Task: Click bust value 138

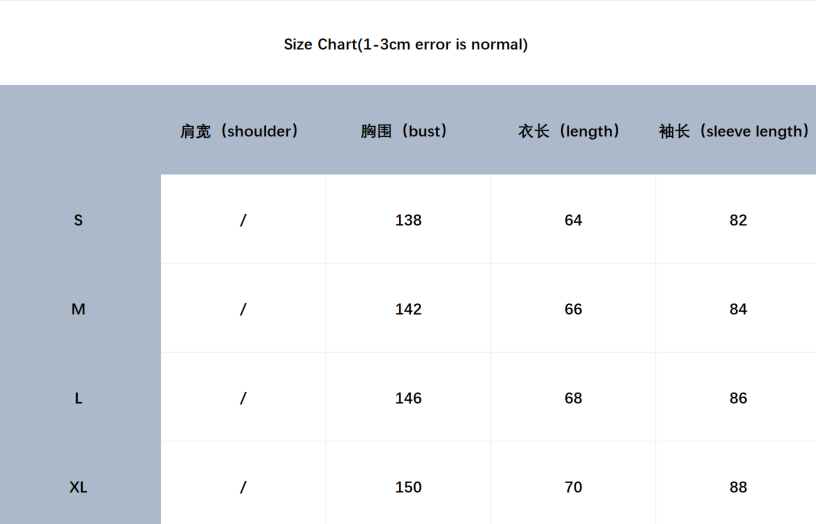Action: (408, 220)
